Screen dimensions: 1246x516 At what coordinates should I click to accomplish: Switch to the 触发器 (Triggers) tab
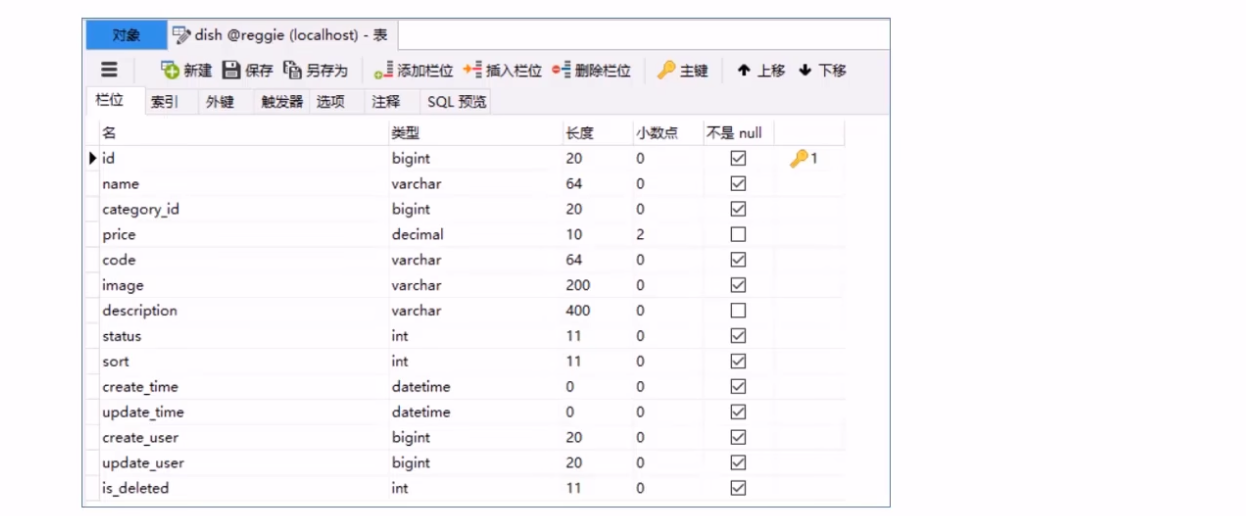(x=282, y=102)
